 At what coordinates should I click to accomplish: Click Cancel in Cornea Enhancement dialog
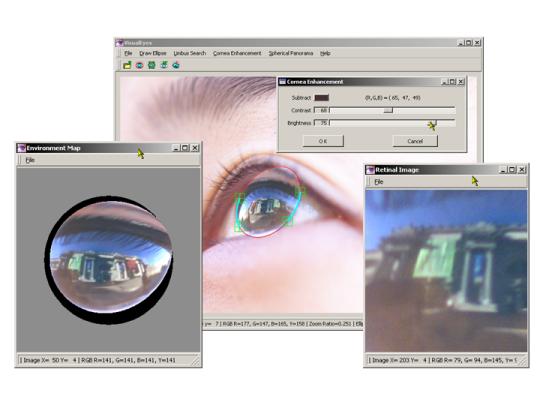tap(415, 141)
